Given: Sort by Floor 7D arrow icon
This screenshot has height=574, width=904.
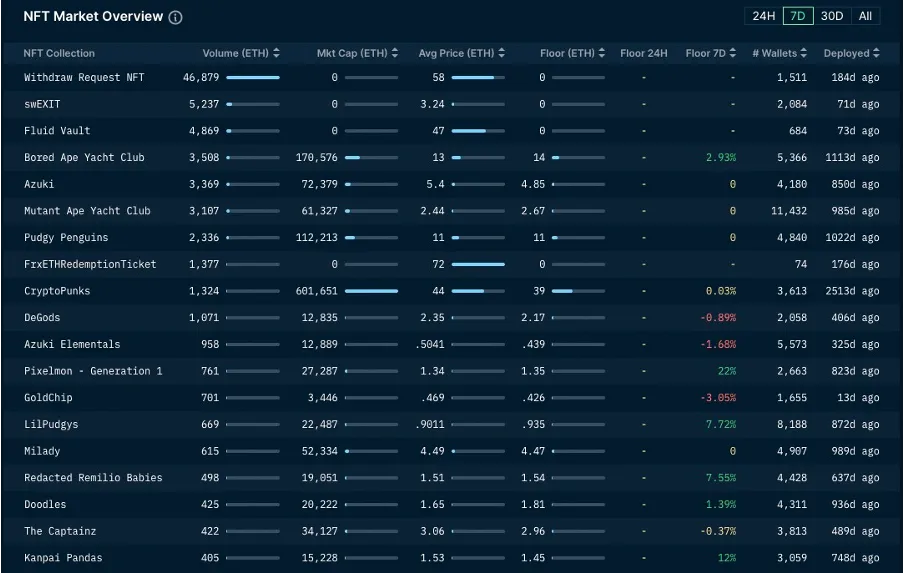Looking at the screenshot, I should (733, 53).
